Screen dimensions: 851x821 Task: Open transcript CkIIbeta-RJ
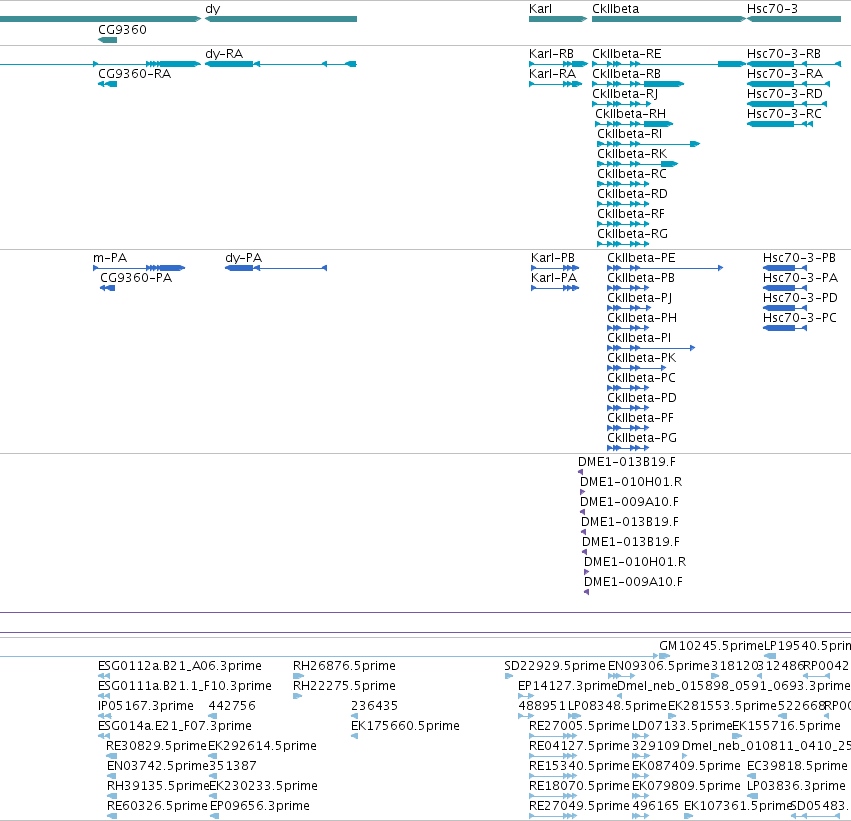pos(625,94)
